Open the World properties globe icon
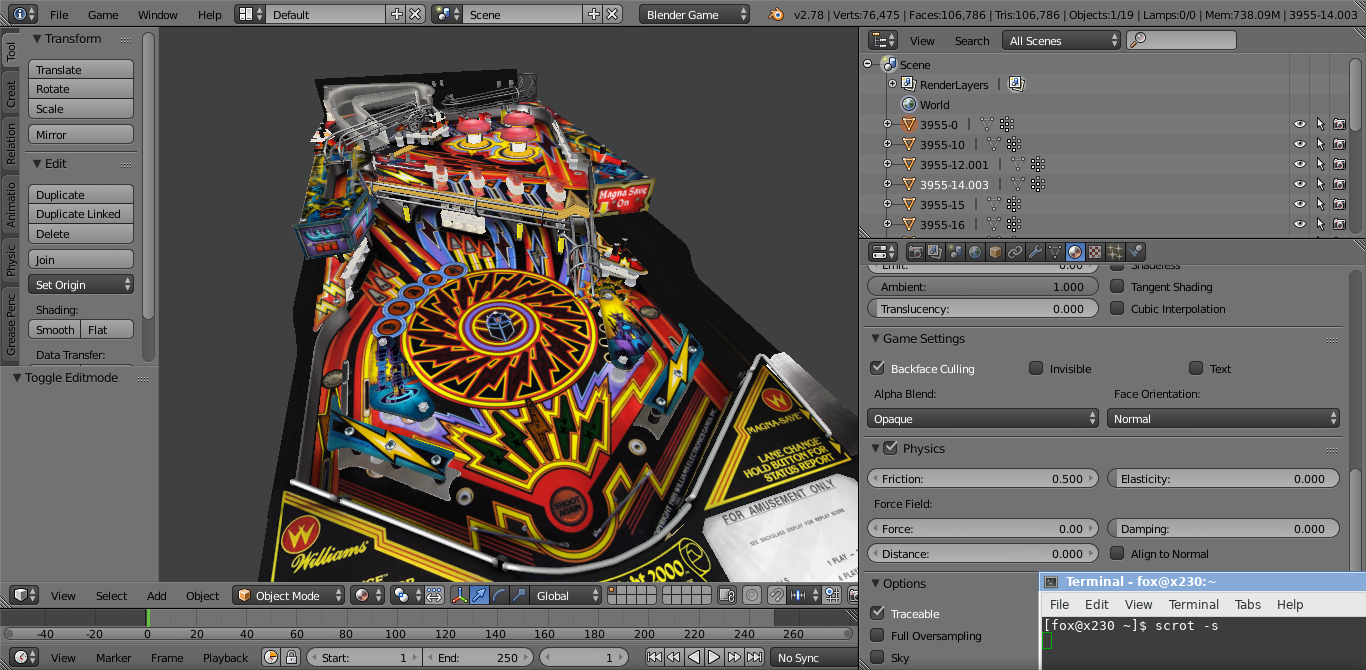This screenshot has height=670, width=1366. [975, 252]
